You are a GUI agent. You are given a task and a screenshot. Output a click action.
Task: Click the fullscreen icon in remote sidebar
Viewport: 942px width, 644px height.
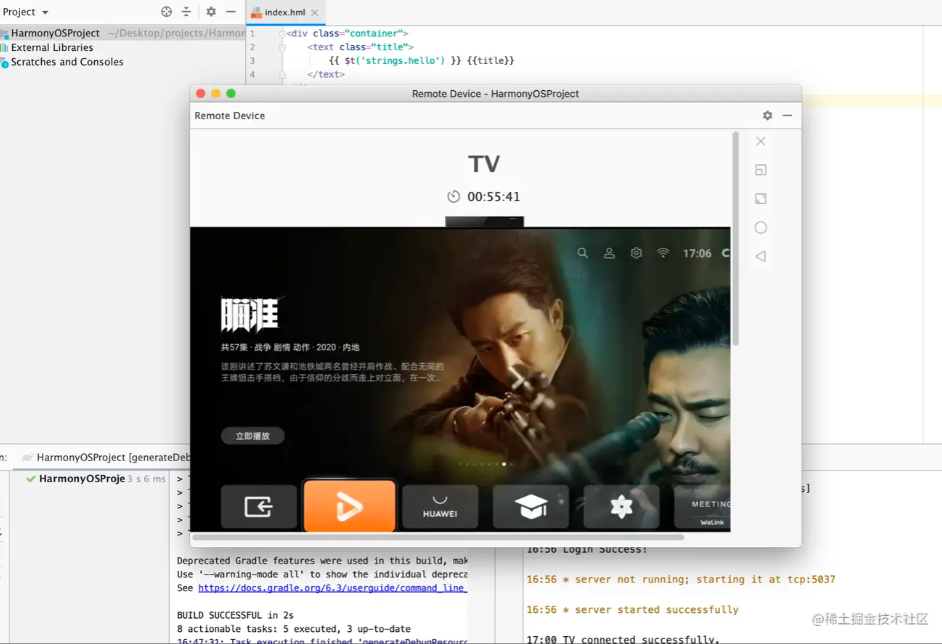pyautogui.click(x=761, y=199)
